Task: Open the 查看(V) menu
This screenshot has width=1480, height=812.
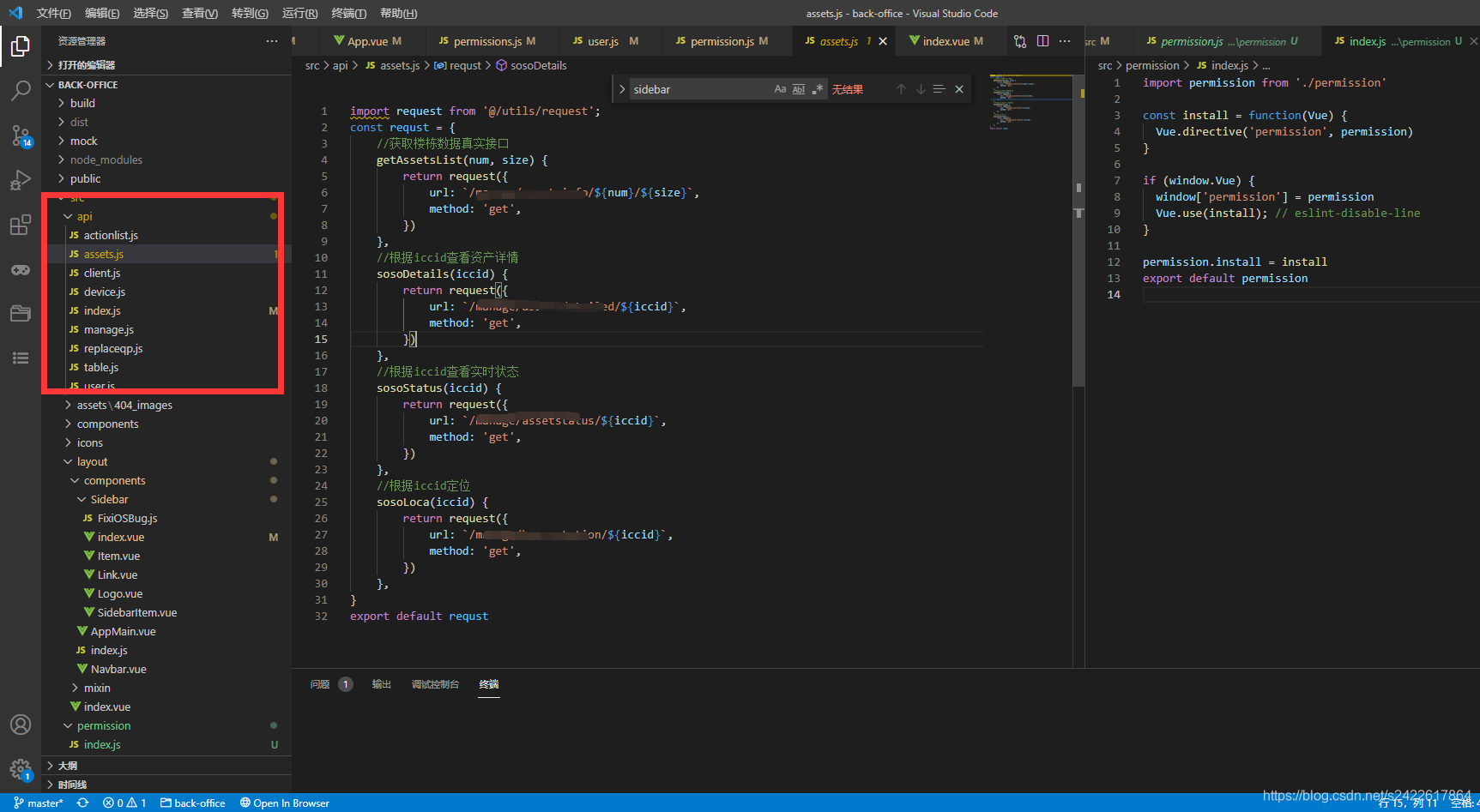Action: click(200, 13)
